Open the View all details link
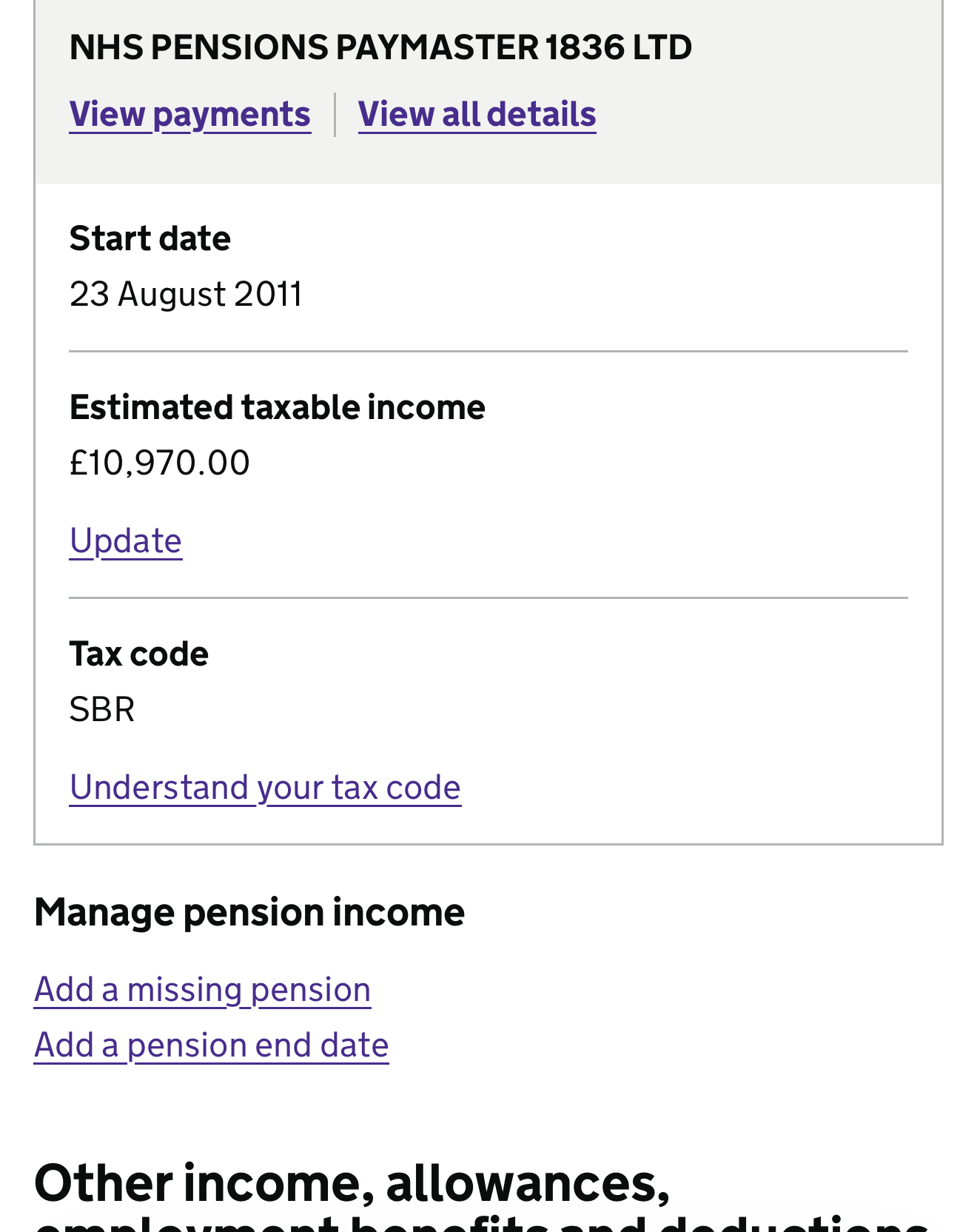977x1232 pixels. click(x=477, y=115)
